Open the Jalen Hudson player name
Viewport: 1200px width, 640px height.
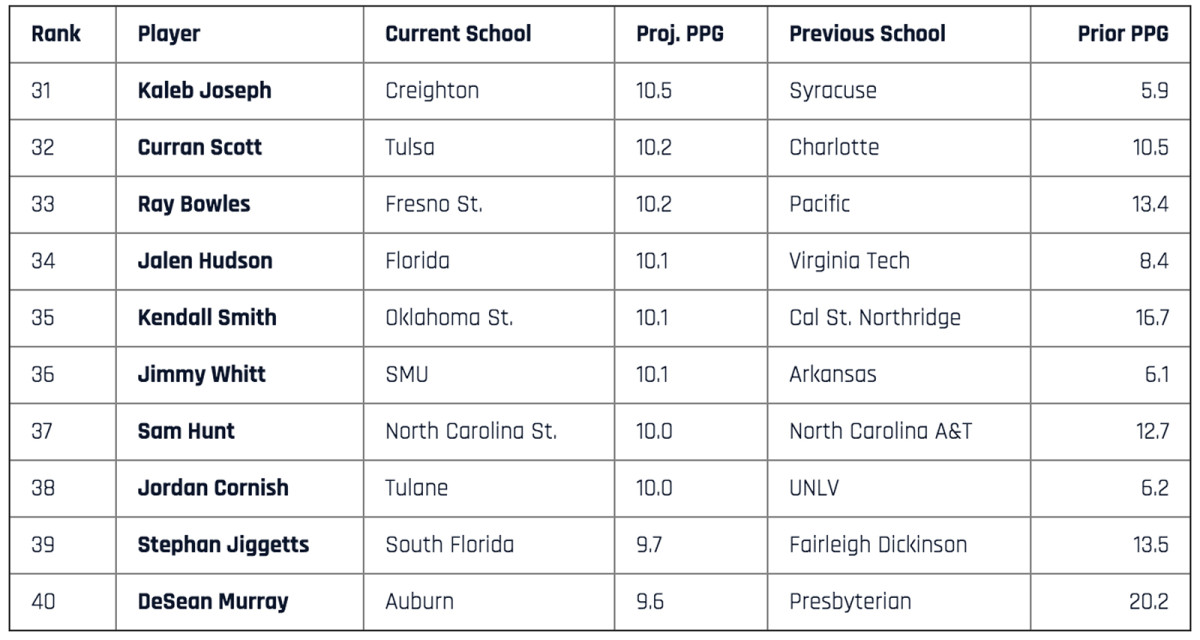[x=205, y=261]
